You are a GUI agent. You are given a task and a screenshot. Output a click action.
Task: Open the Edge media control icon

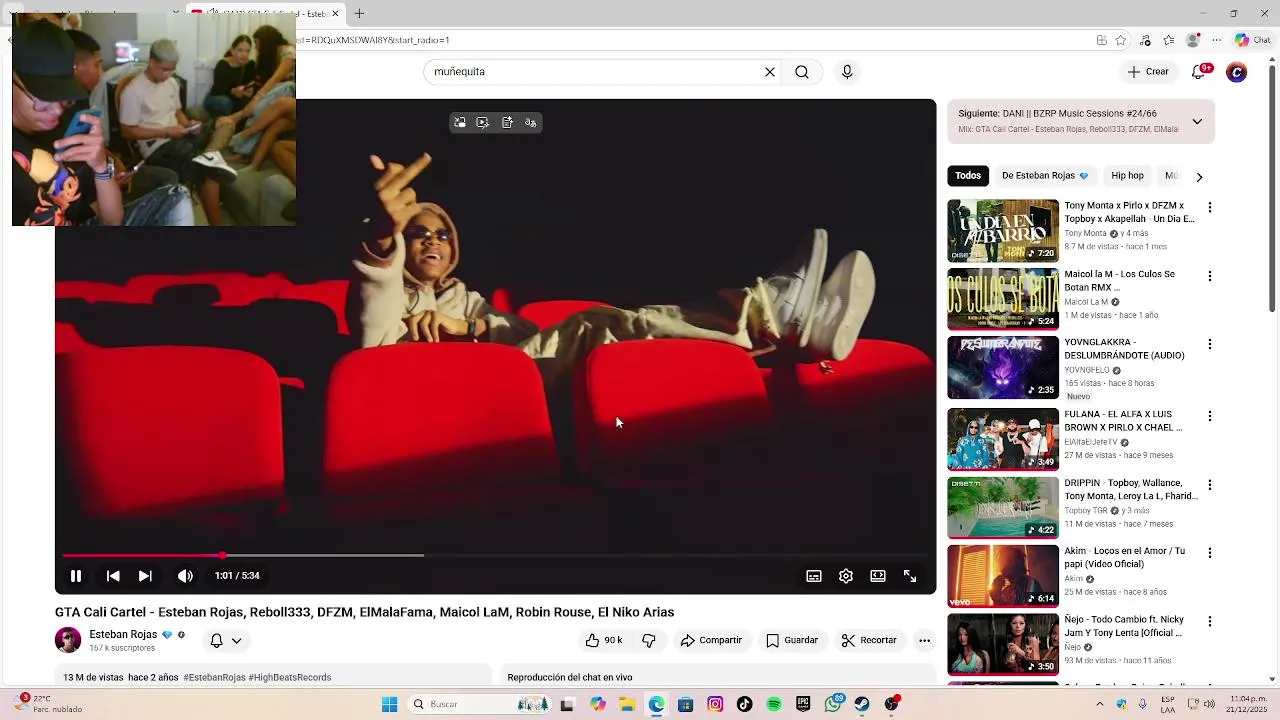1145,40
